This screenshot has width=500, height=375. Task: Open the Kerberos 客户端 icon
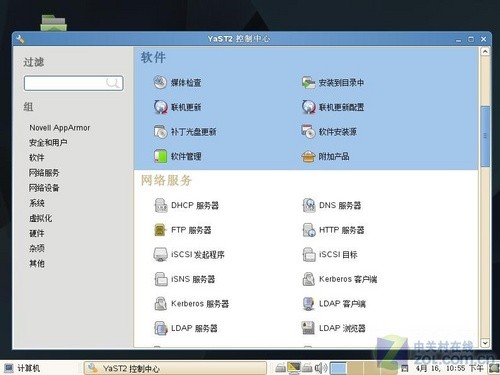(309, 279)
